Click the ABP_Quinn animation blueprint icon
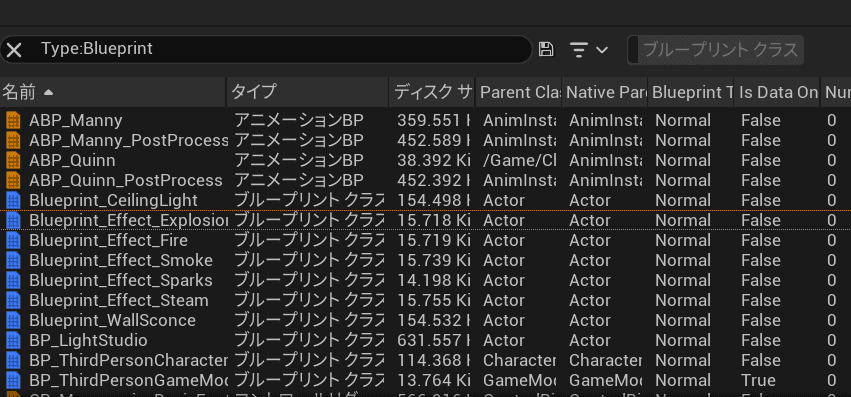Image resolution: width=851 pixels, height=397 pixels. (x=12, y=160)
